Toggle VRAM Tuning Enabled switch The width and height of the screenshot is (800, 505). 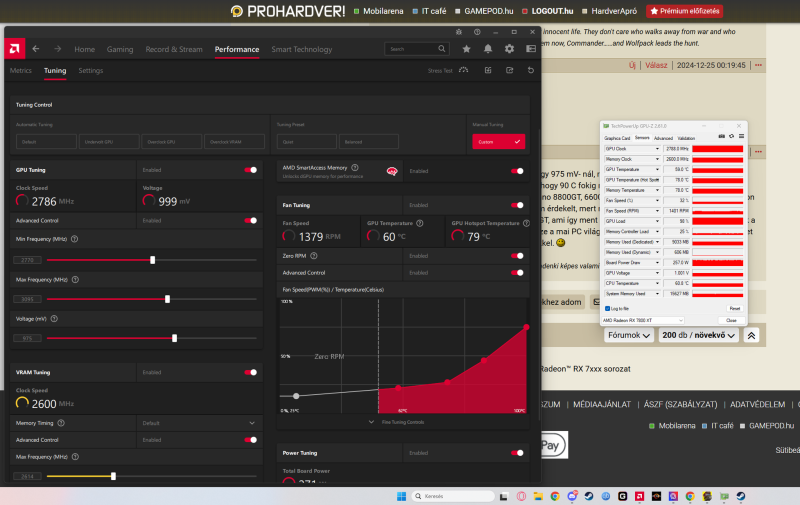(251, 372)
